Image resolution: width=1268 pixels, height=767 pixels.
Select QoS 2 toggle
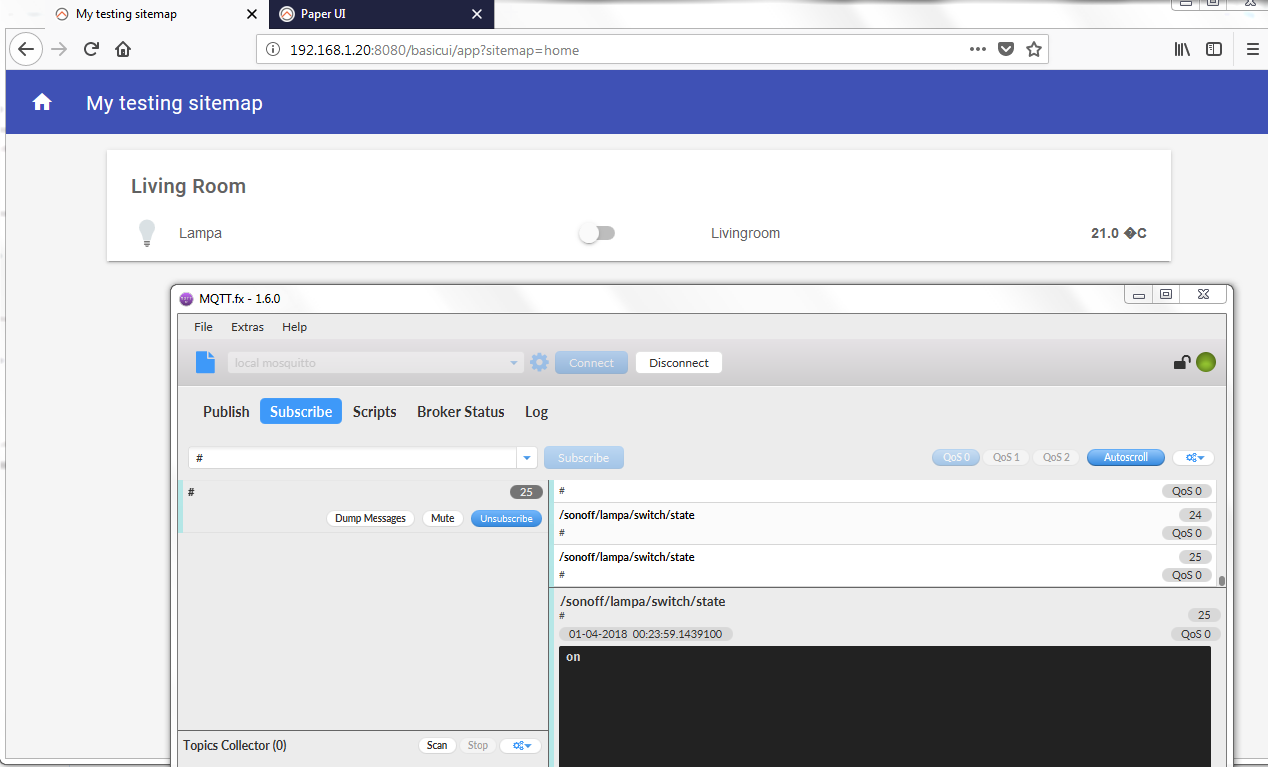coord(1056,458)
